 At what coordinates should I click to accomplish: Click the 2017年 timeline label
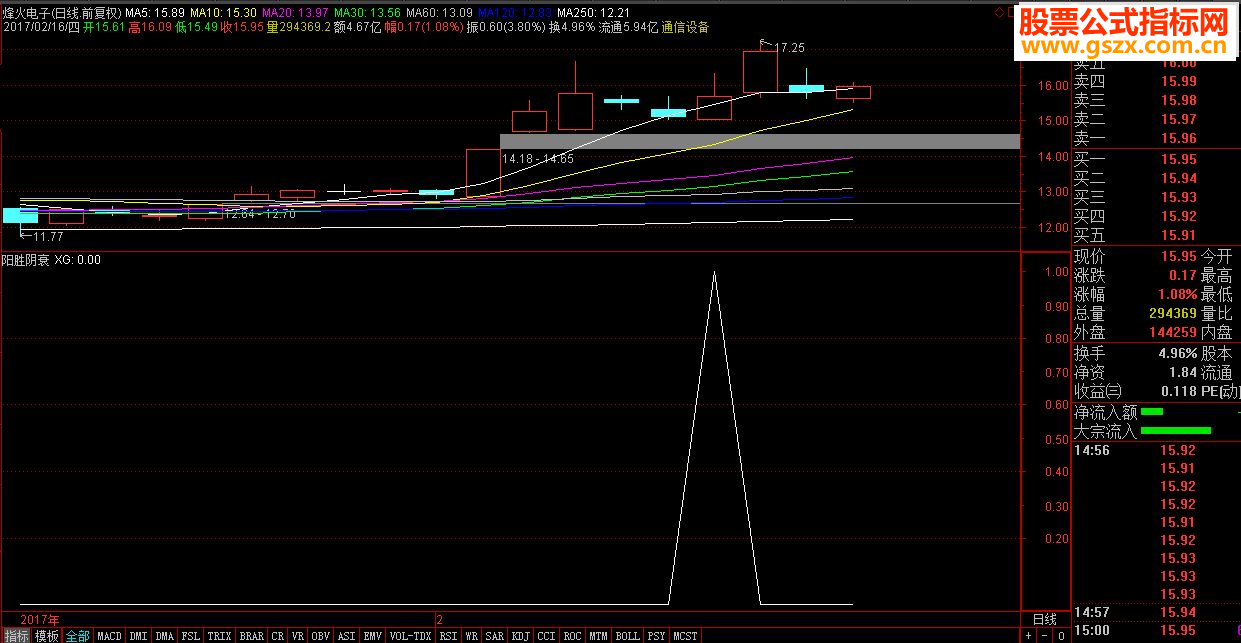(x=40, y=620)
